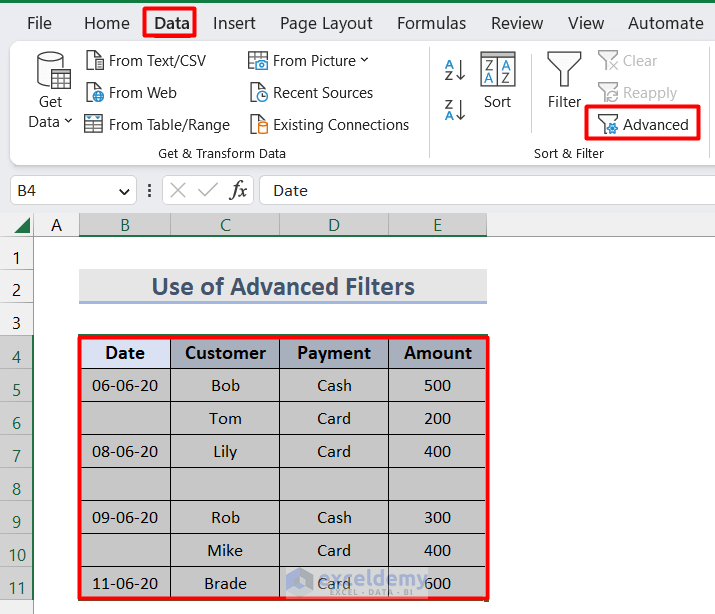The image size is (715, 614).
Task: Open the Page Layout tab
Action: (326, 23)
